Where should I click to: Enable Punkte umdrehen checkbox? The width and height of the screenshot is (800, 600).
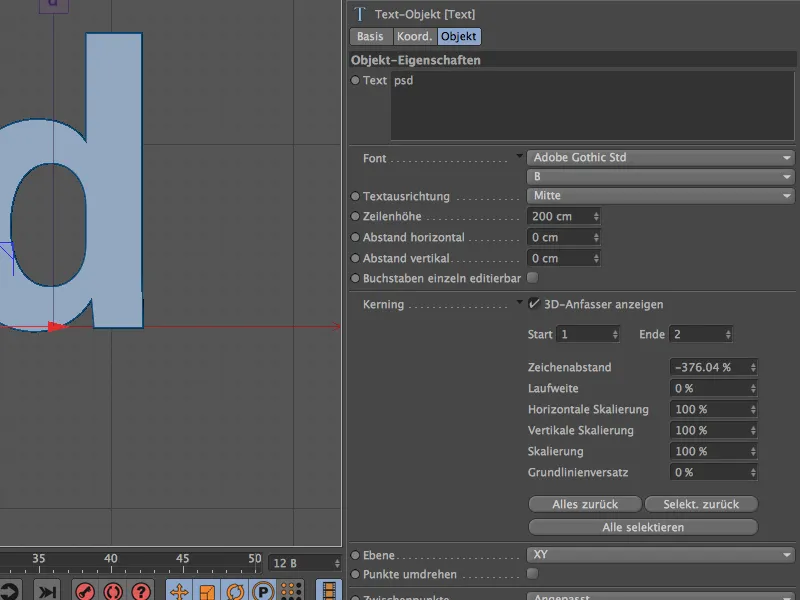(533, 573)
